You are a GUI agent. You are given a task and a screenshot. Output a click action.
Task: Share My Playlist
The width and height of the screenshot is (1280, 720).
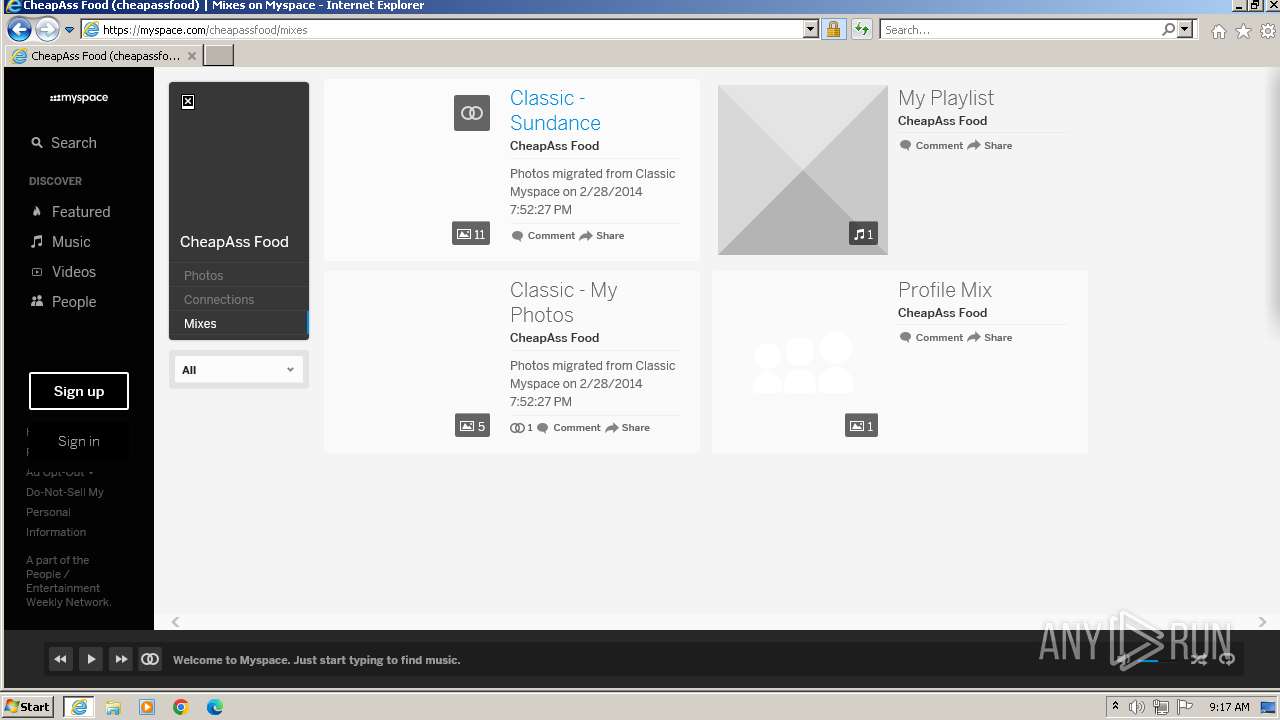click(x=990, y=146)
